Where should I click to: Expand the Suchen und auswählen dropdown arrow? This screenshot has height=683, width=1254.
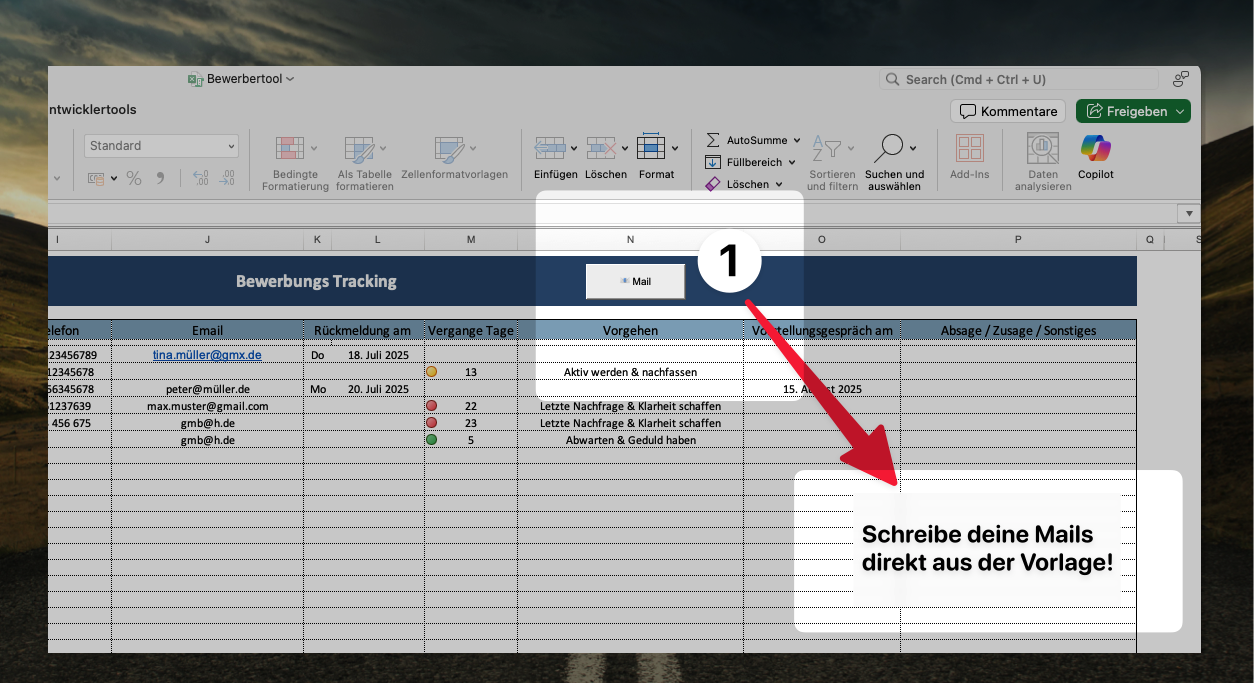coord(913,148)
